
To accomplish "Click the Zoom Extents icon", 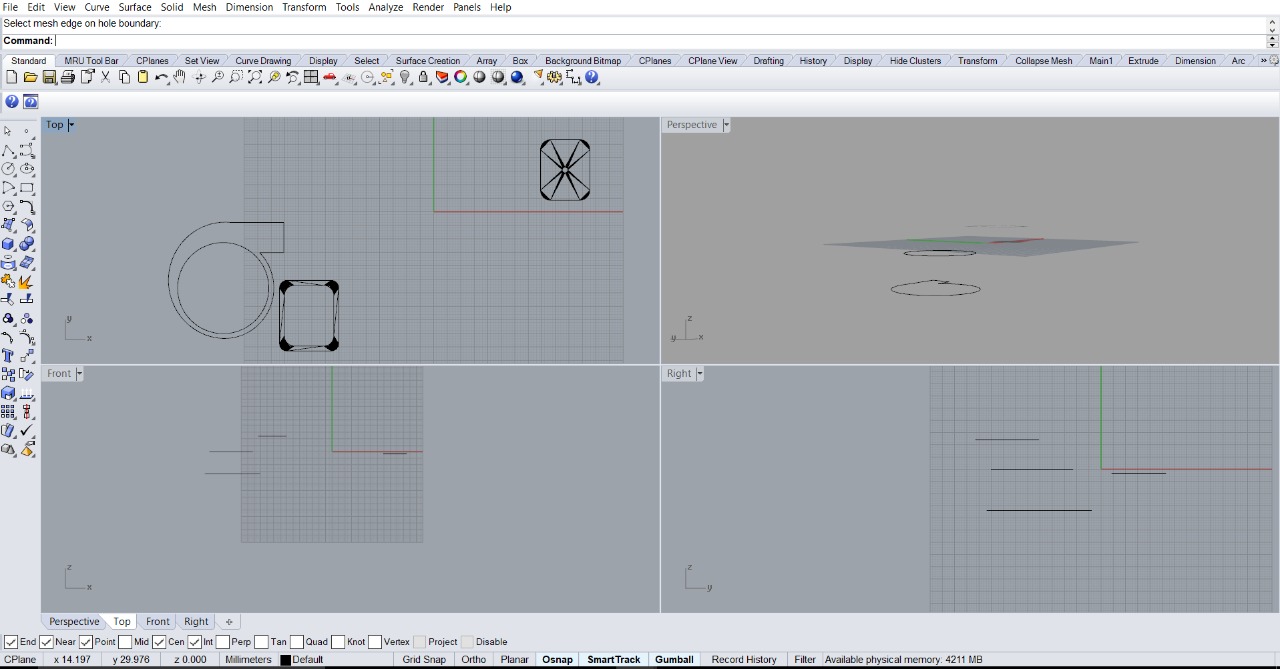I will pyautogui.click(x=255, y=77).
